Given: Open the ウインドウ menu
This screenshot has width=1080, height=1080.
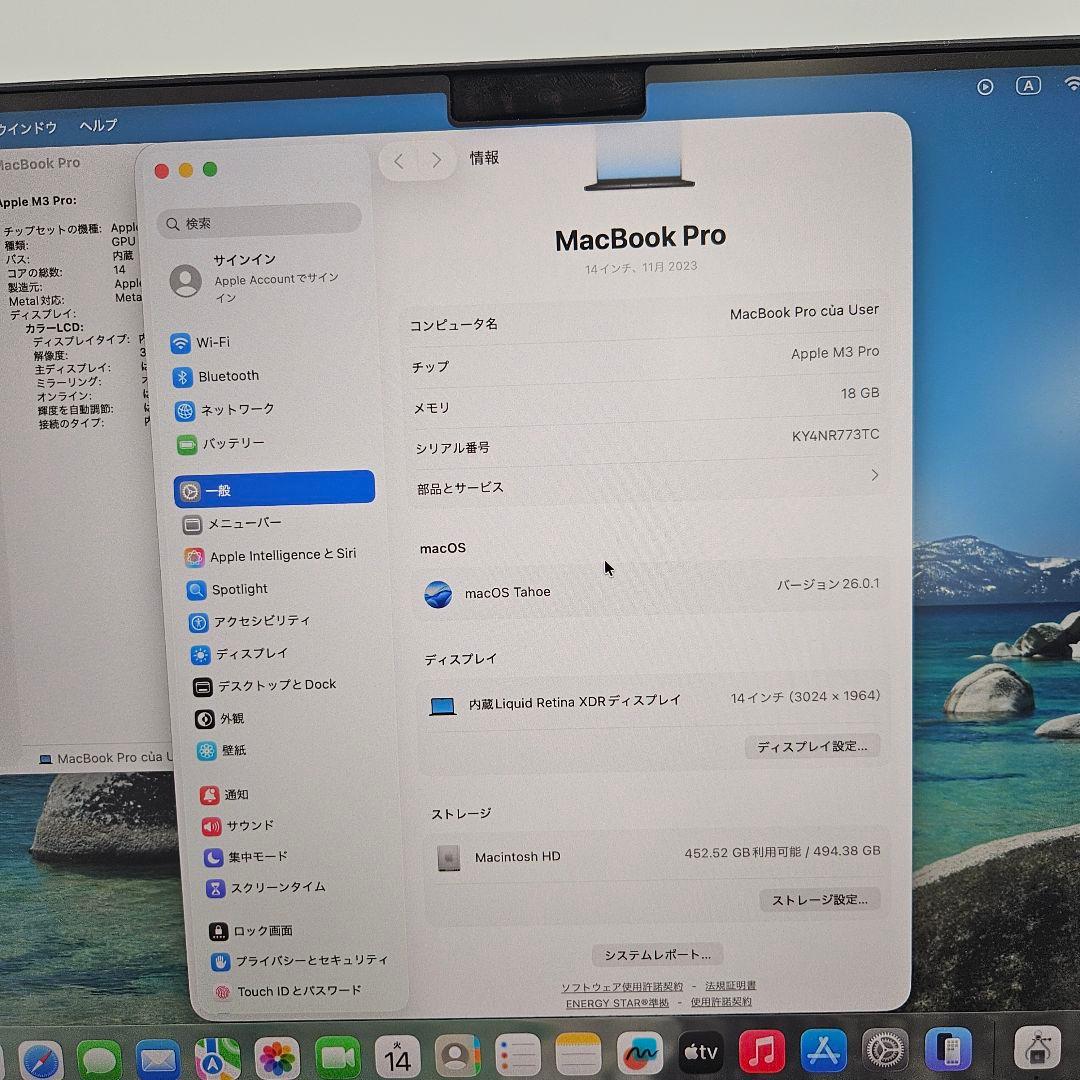Looking at the screenshot, I should [x=28, y=125].
